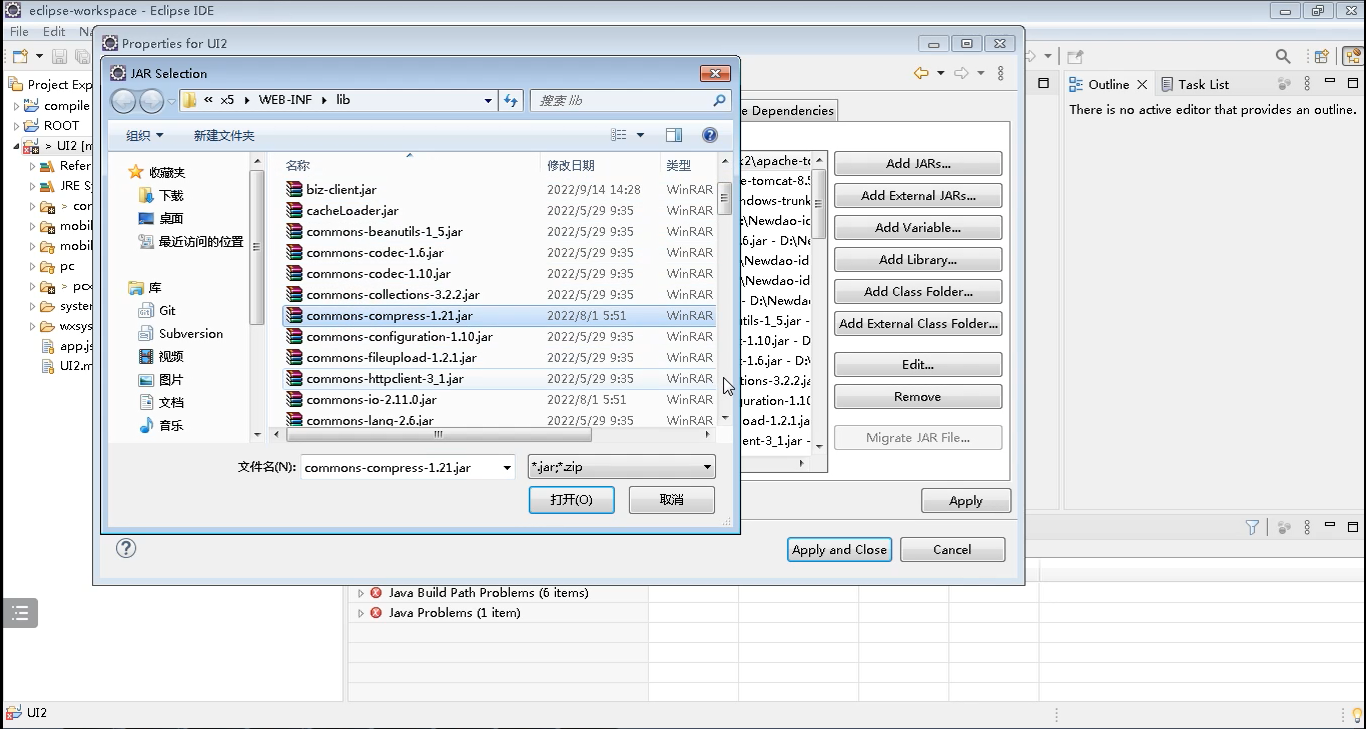
Task: Click the yellow back arrow in Properties dialog
Action: 921,73
